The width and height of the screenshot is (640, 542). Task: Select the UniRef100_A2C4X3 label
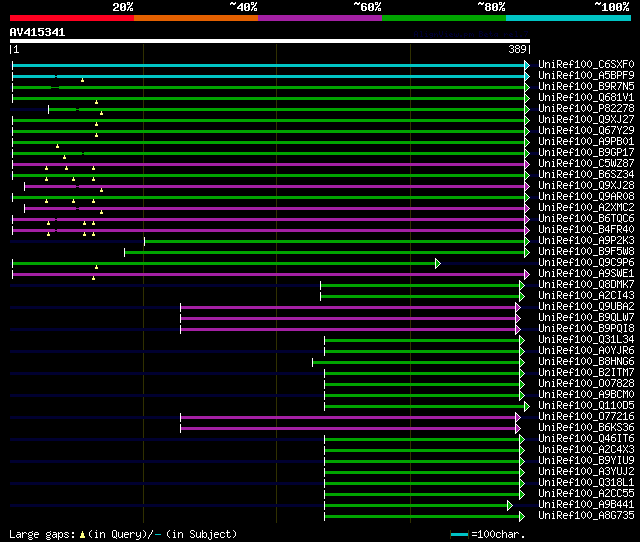(586, 450)
